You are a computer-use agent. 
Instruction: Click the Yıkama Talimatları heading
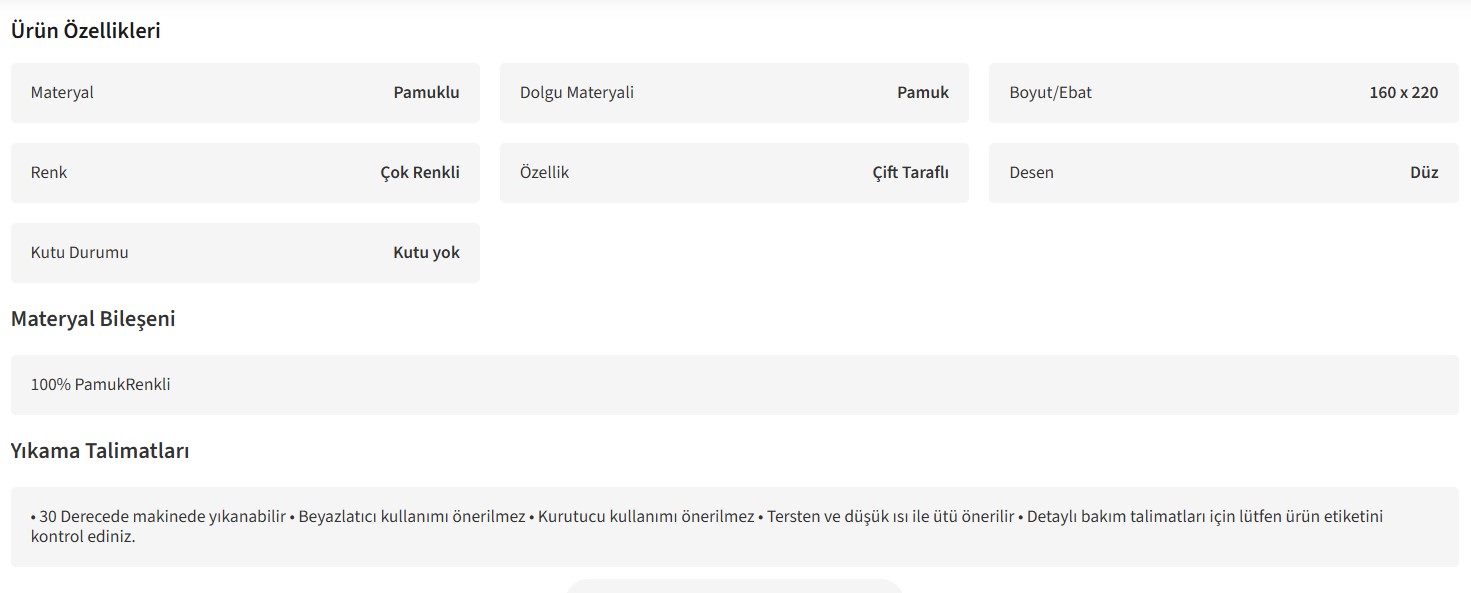tap(100, 451)
